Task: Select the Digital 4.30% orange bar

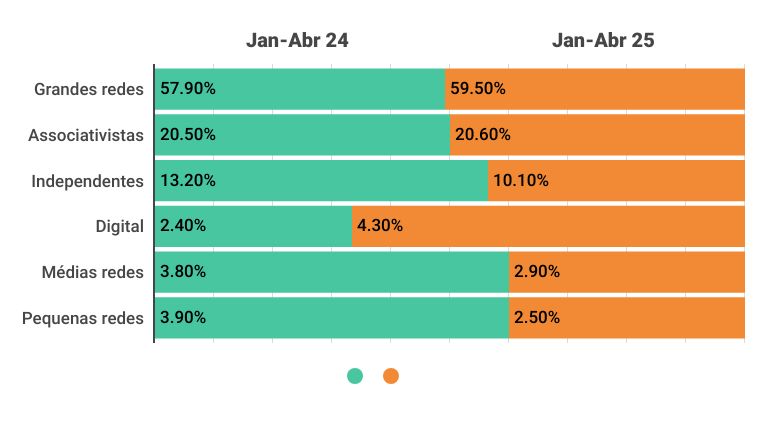Action: coord(549,226)
